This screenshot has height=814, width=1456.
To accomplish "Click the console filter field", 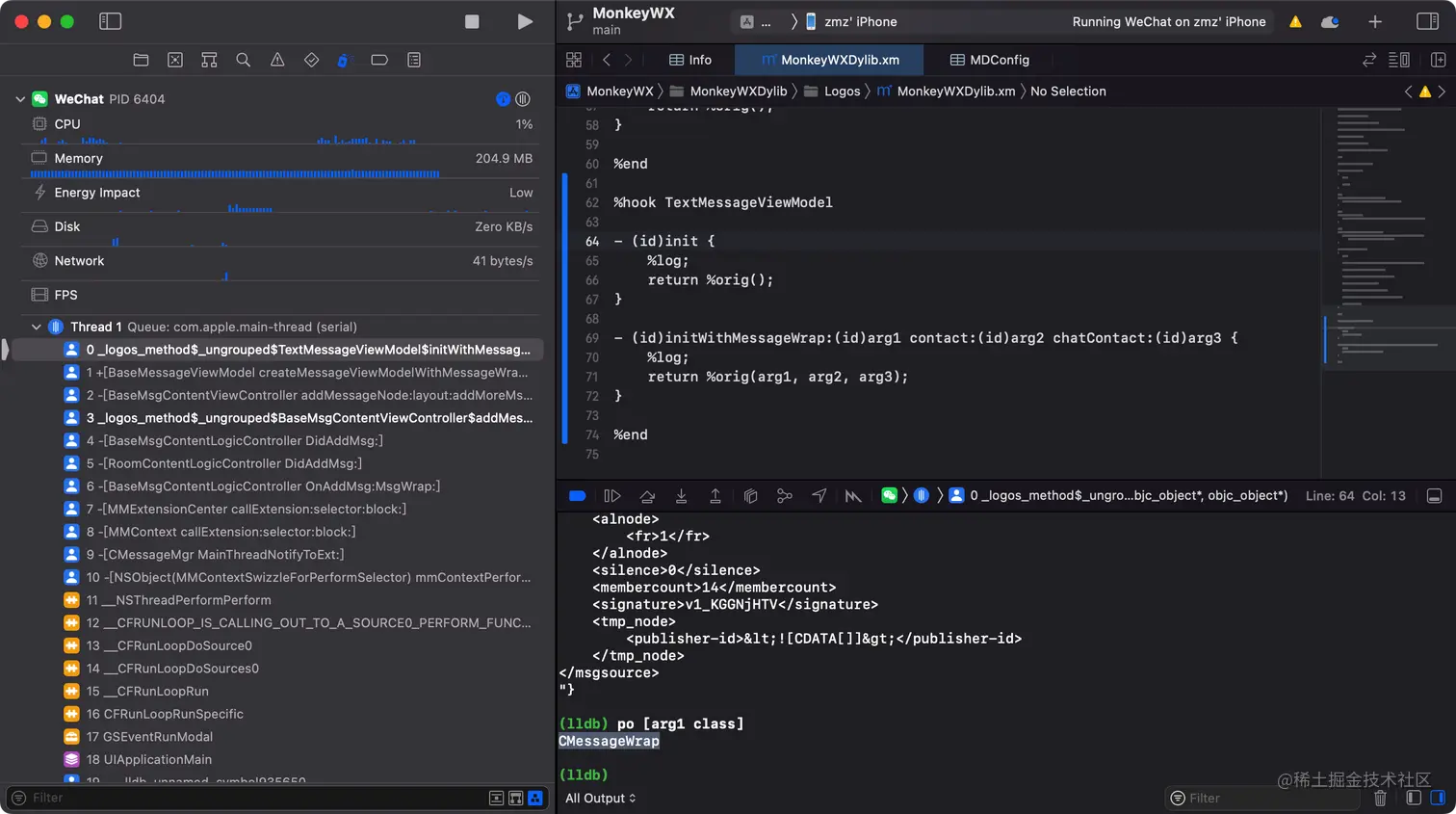I will click(1263, 798).
